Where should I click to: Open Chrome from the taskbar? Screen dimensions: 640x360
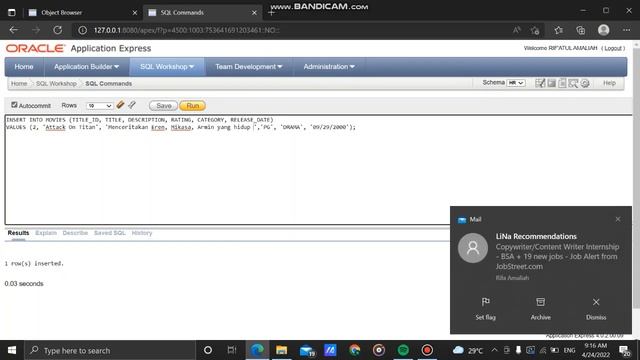click(x=354, y=350)
